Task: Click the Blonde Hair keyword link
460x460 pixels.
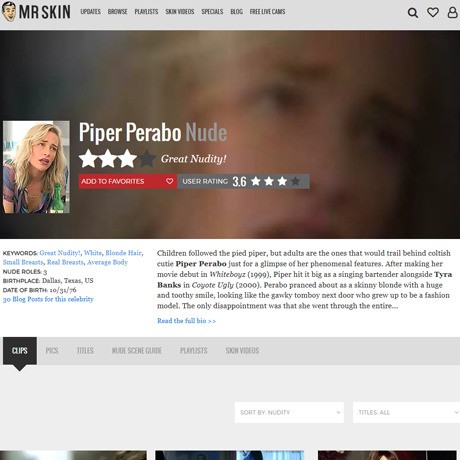Action: 123,253
